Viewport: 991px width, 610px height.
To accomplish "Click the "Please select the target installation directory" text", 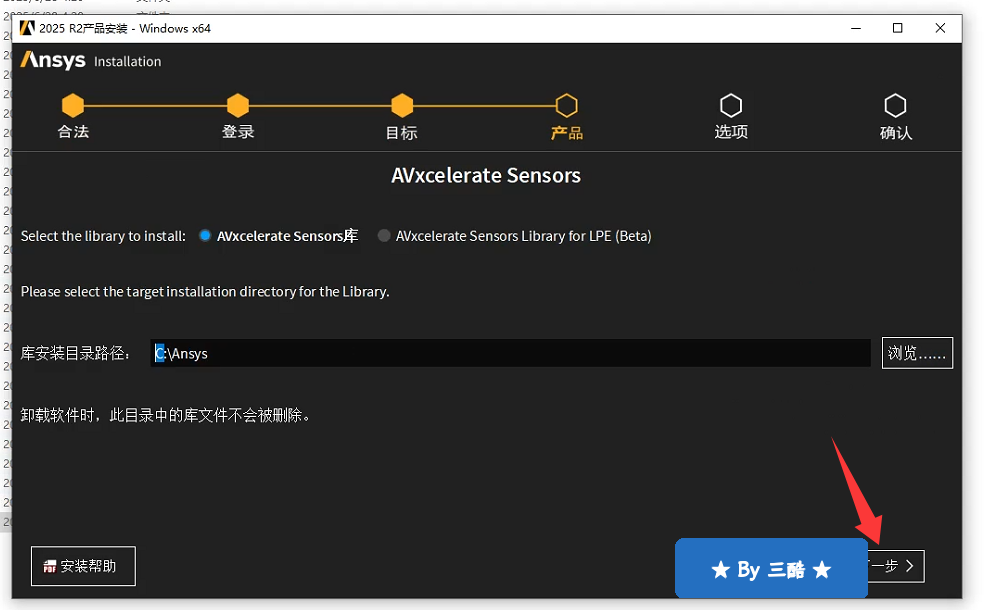I will (205, 291).
